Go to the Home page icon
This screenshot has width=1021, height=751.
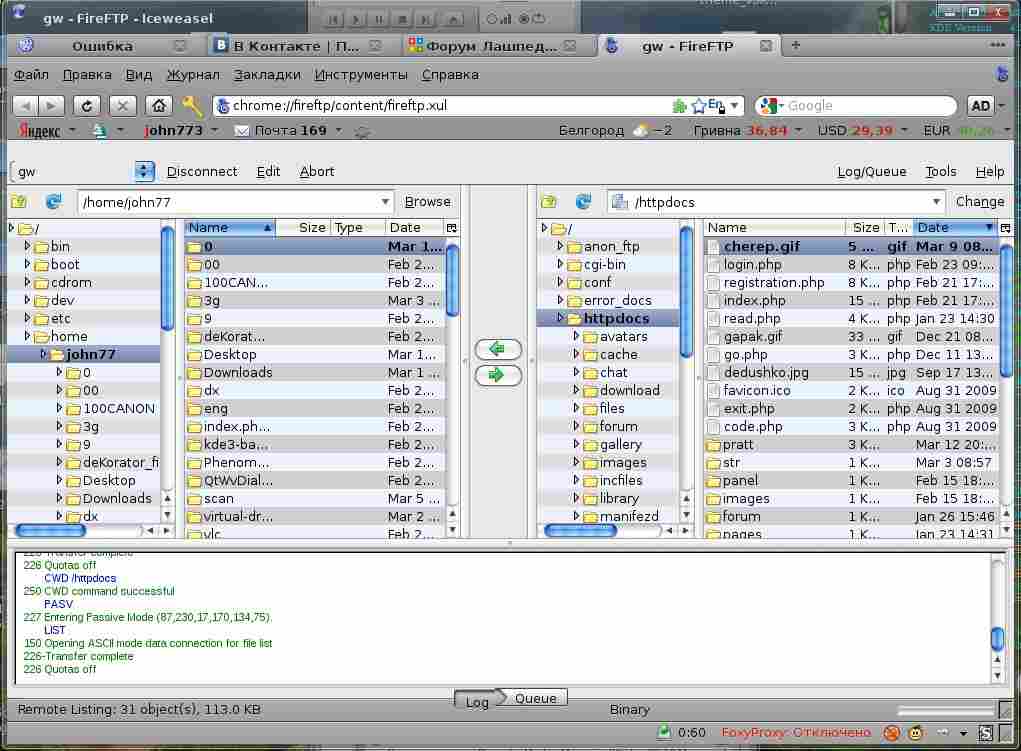click(x=158, y=106)
